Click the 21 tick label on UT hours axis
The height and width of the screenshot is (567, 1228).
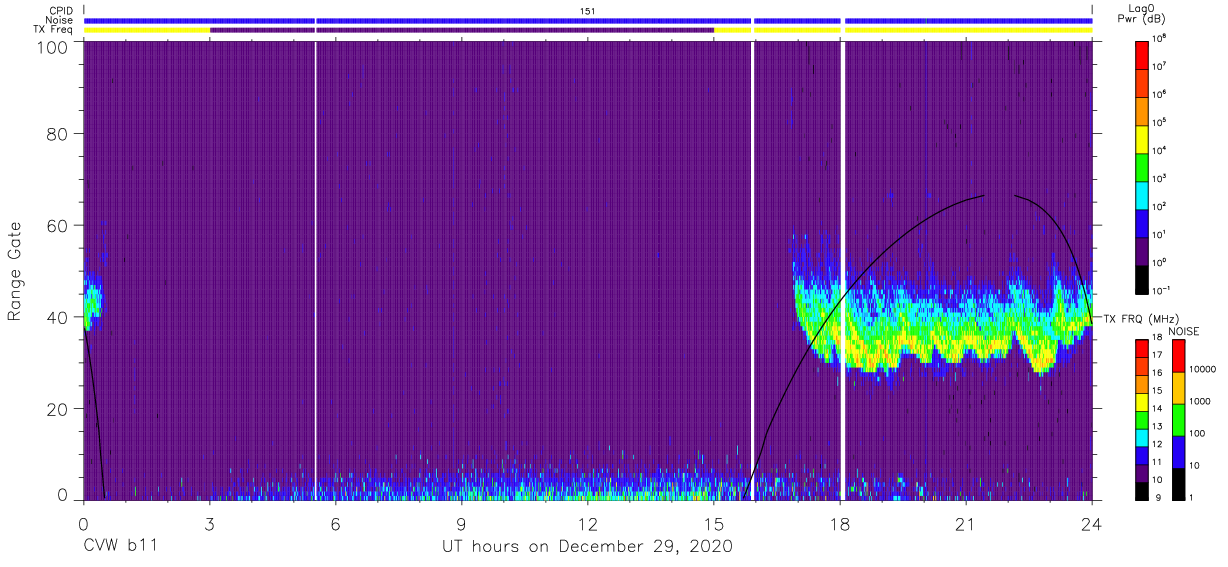(966, 524)
